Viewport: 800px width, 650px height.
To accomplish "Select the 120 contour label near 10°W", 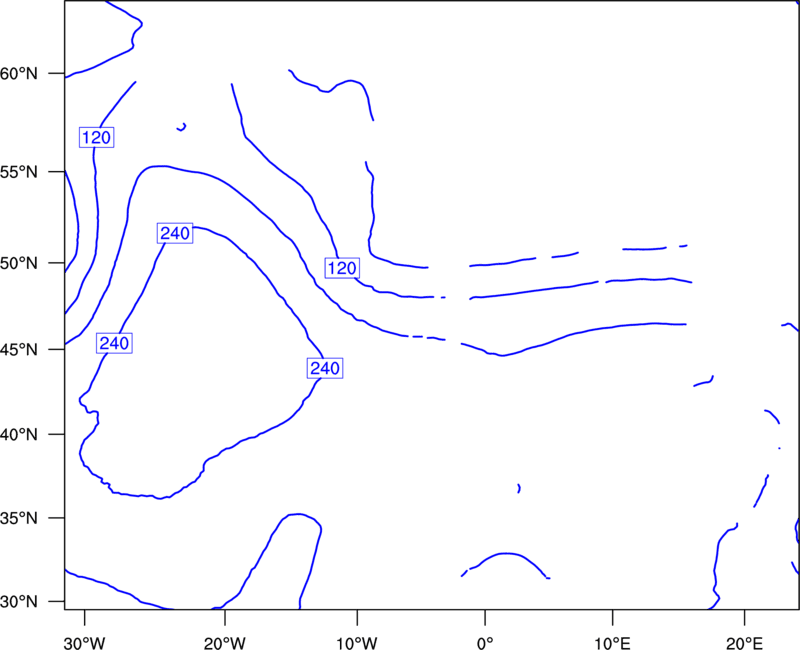I will (x=342, y=268).
